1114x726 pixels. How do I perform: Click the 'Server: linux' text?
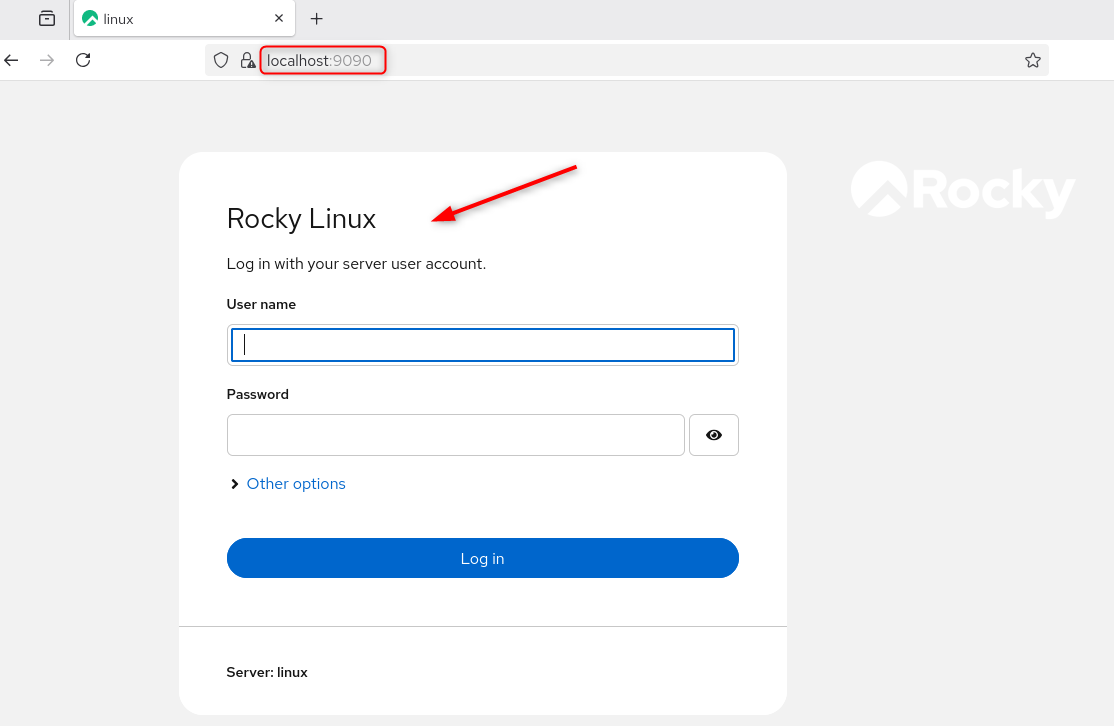click(x=267, y=673)
